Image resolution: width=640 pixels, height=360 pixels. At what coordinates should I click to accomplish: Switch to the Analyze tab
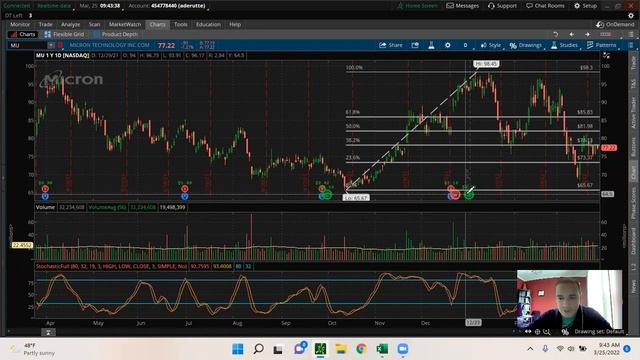click(70, 24)
